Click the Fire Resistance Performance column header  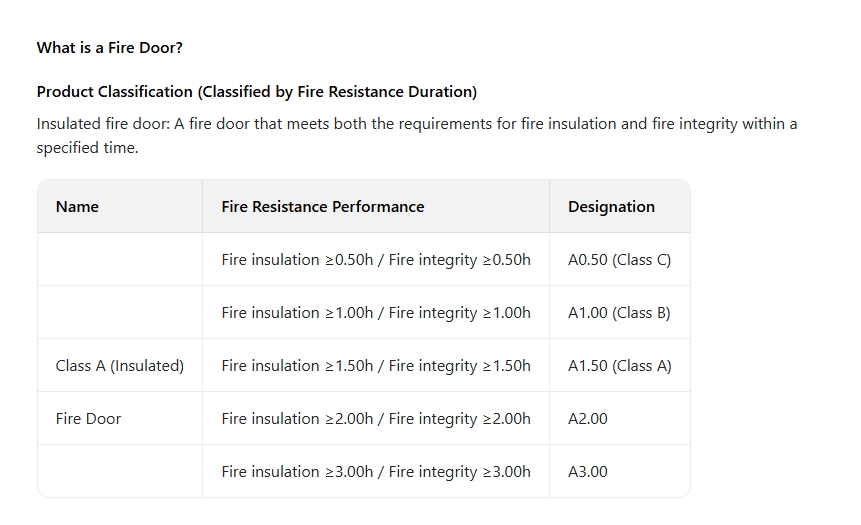376,206
